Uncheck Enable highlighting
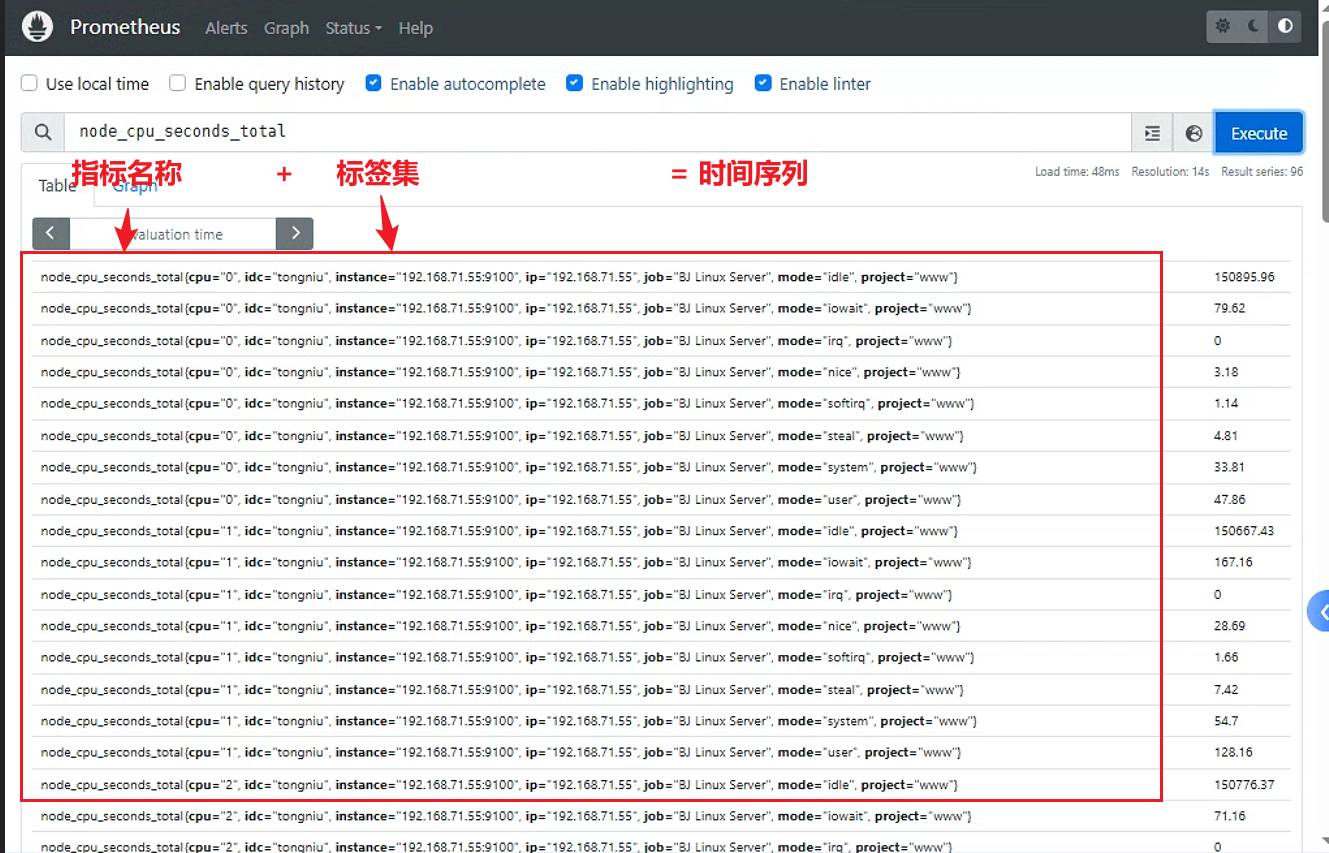This screenshot has width=1329, height=853. pos(575,84)
